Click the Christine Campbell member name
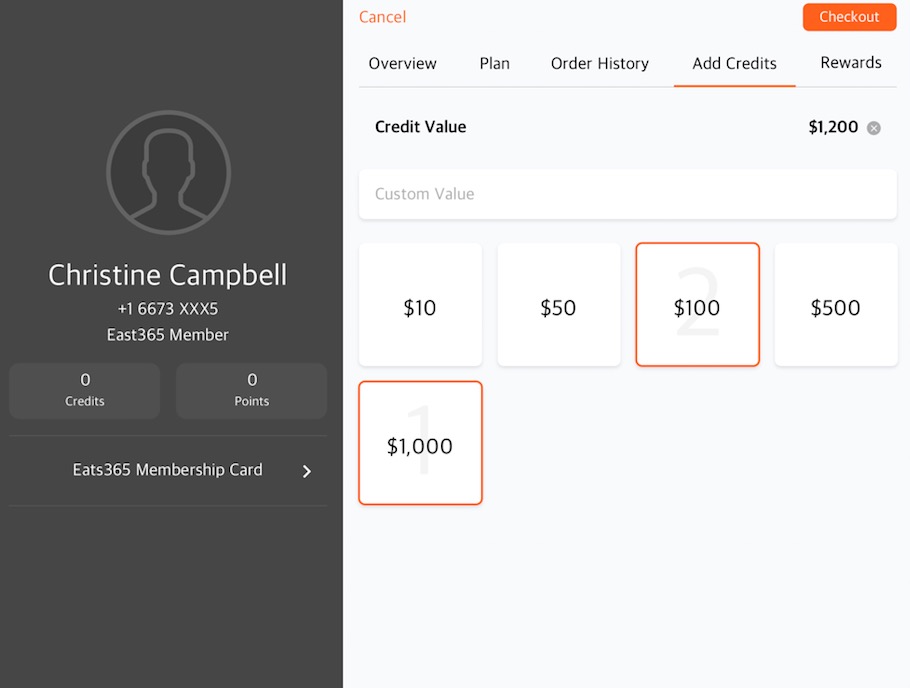910x688 pixels. tap(168, 275)
